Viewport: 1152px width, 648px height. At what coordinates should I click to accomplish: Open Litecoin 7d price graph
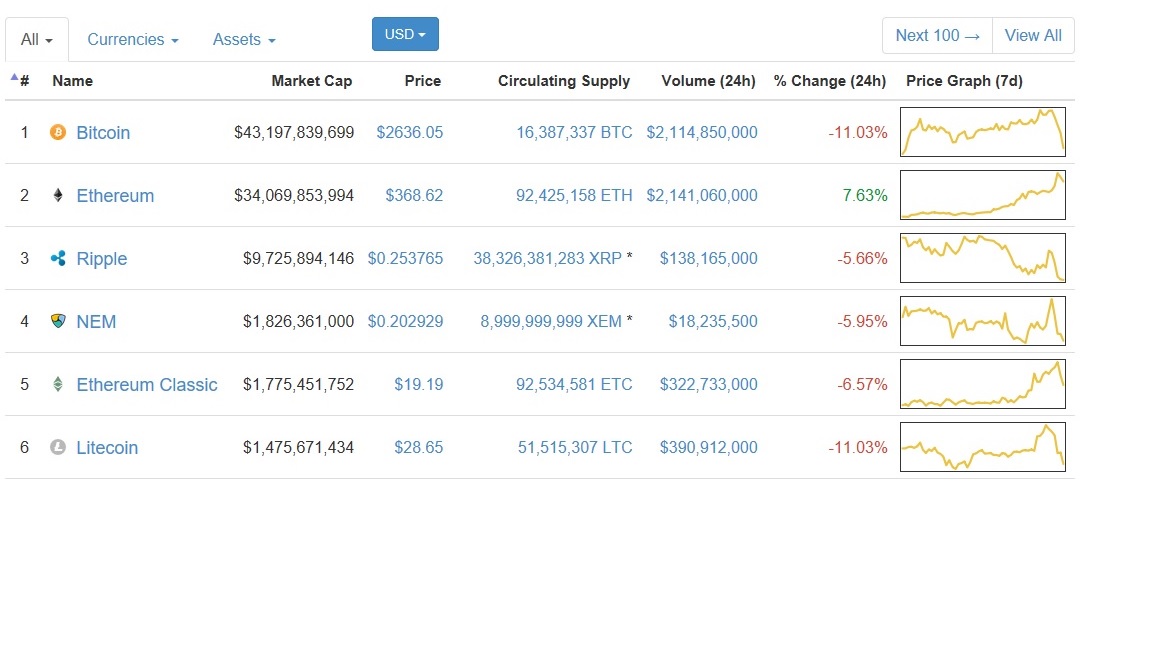(x=983, y=447)
